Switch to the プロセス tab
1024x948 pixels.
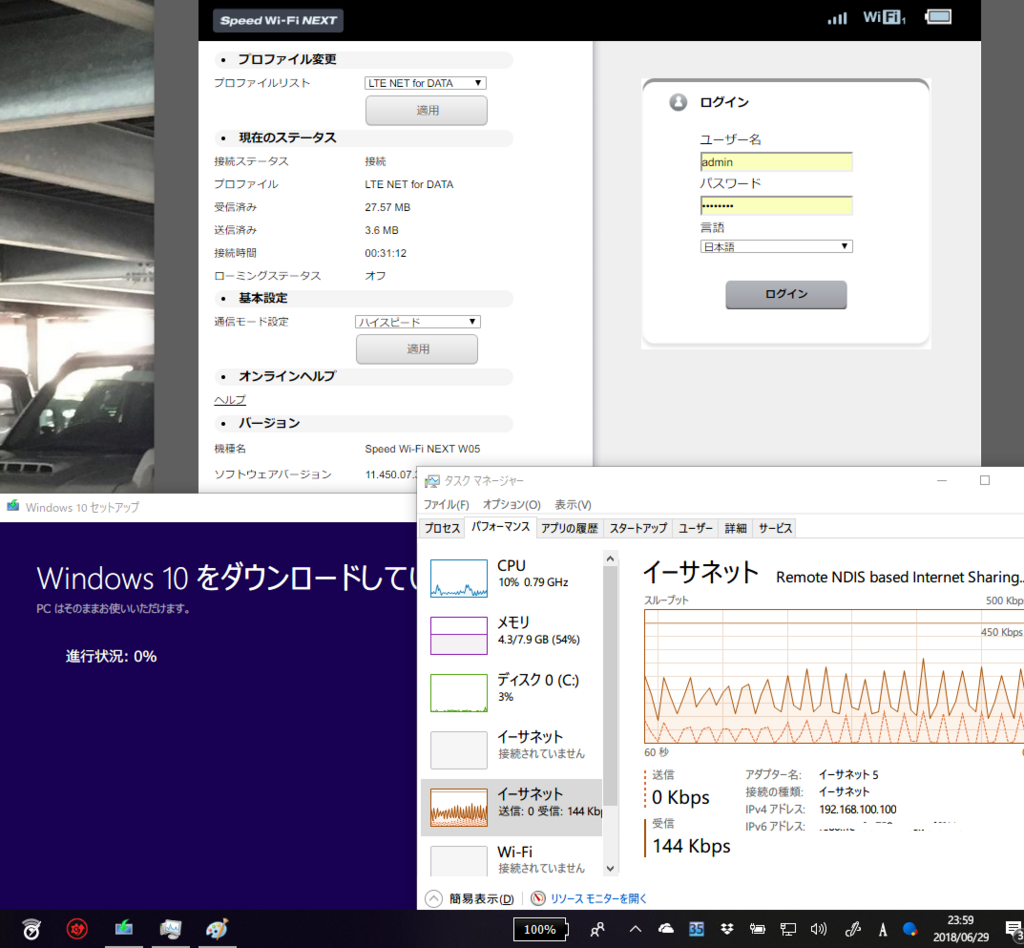pyautogui.click(x=442, y=528)
